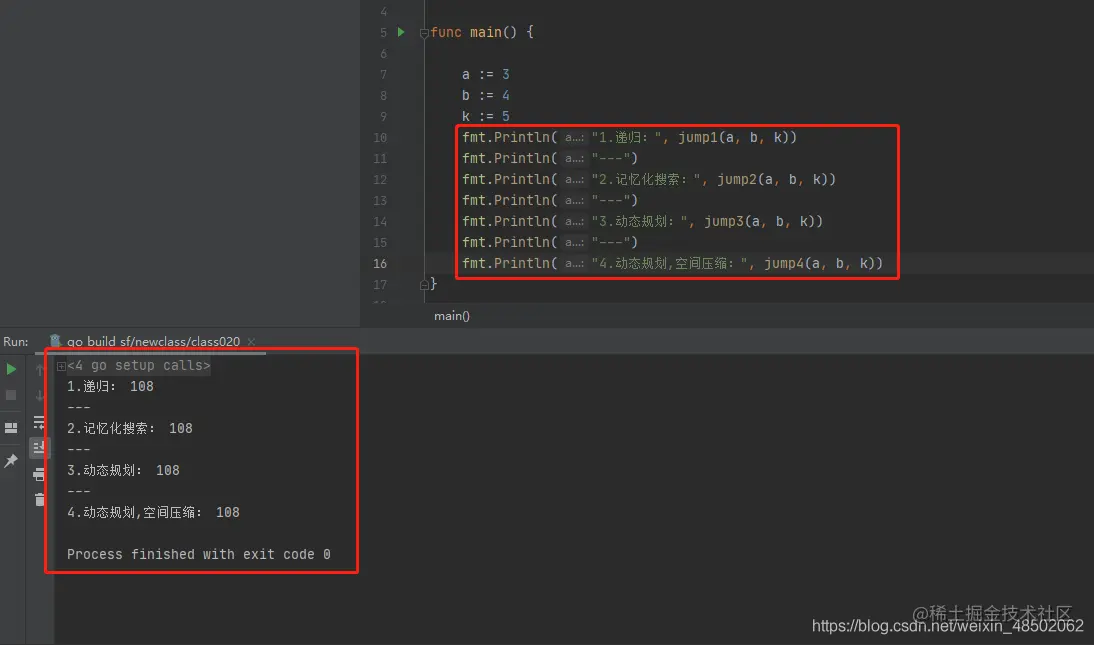
Task: Expand the '<4 go setup calls>' folded output
Action: pyautogui.click(x=61, y=366)
